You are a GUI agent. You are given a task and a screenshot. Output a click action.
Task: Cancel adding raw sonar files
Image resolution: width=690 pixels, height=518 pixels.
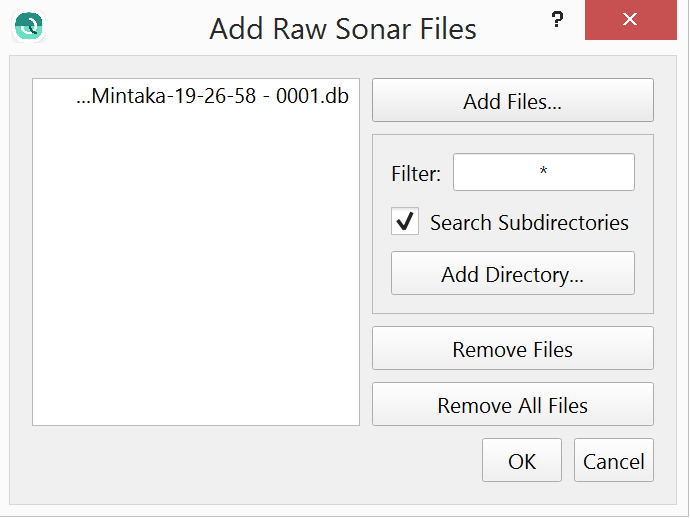tap(613, 460)
